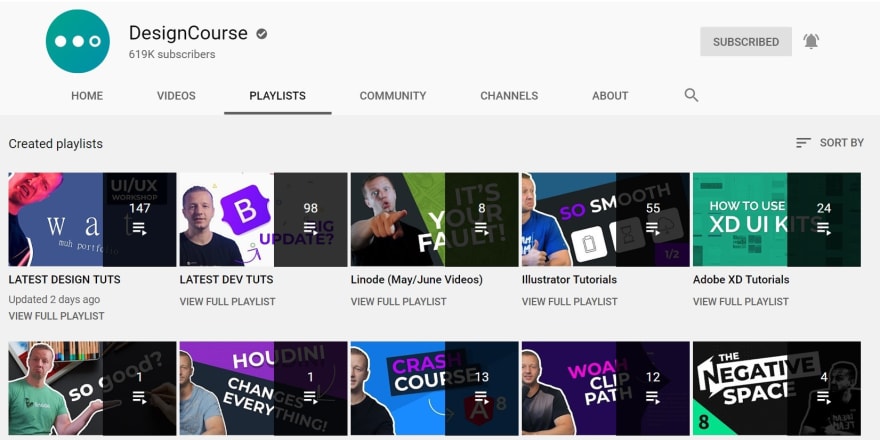The image size is (880, 440).
Task: Click the DesignCourse channel avatar
Action: 77,41
